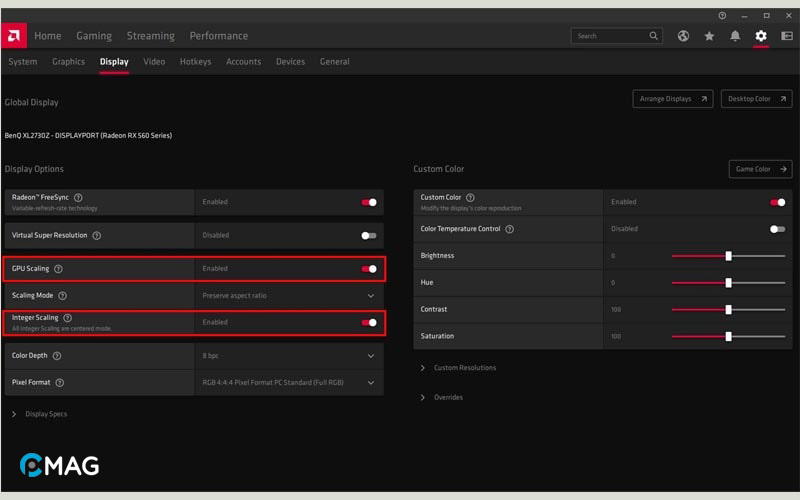Click the help icon beside GPU Scaling

coord(58,269)
